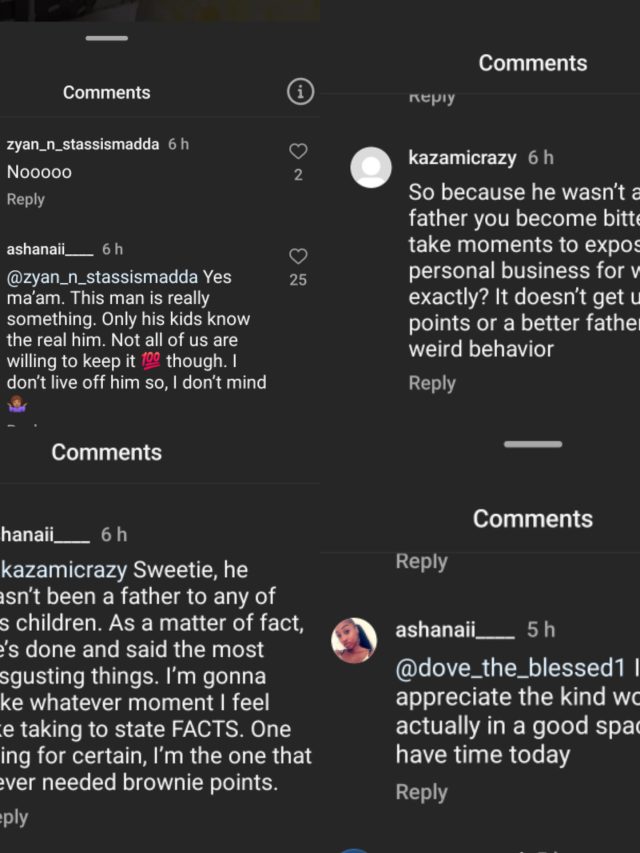Tap the shrugging emoji under ashanaii's comment
The width and height of the screenshot is (640, 853).
(x=17, y=404)
